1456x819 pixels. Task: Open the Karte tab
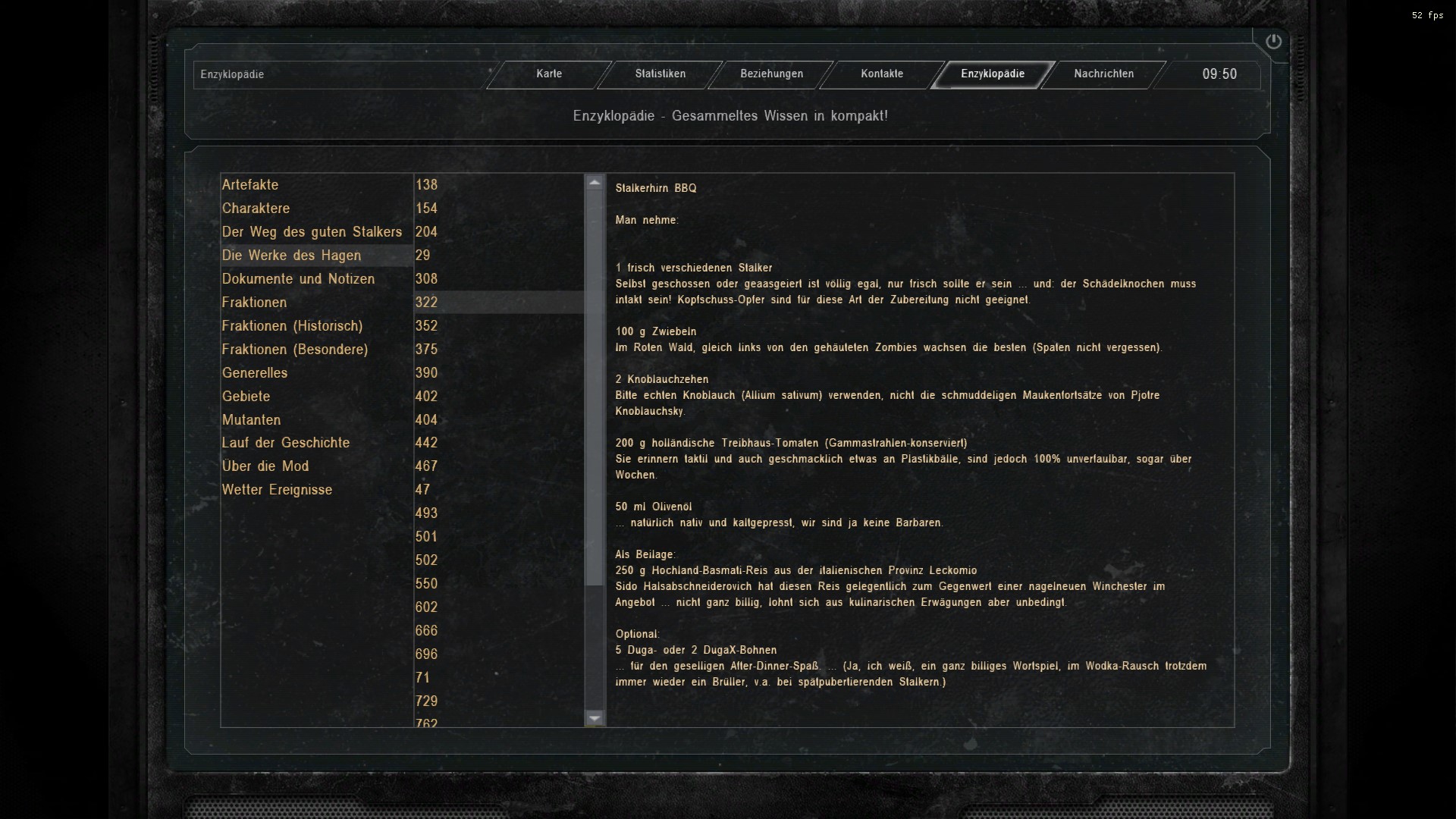click(549, 74)
